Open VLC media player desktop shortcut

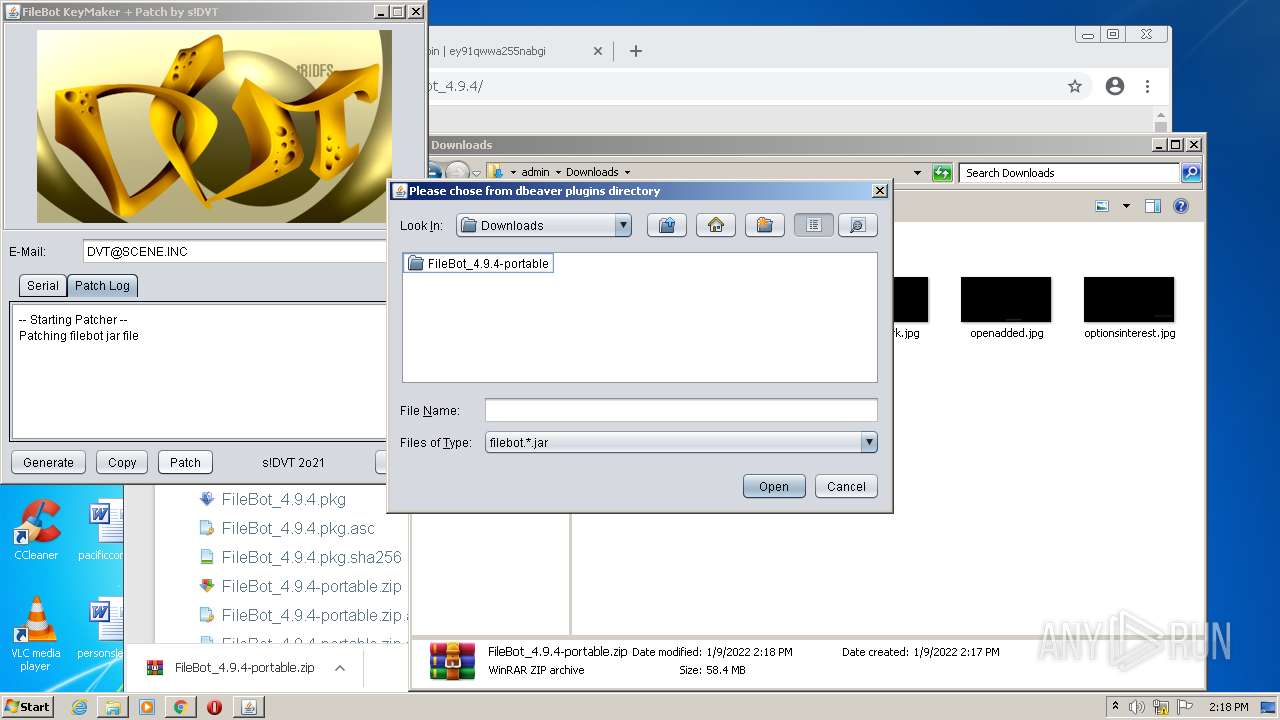(x=36, y=634)
